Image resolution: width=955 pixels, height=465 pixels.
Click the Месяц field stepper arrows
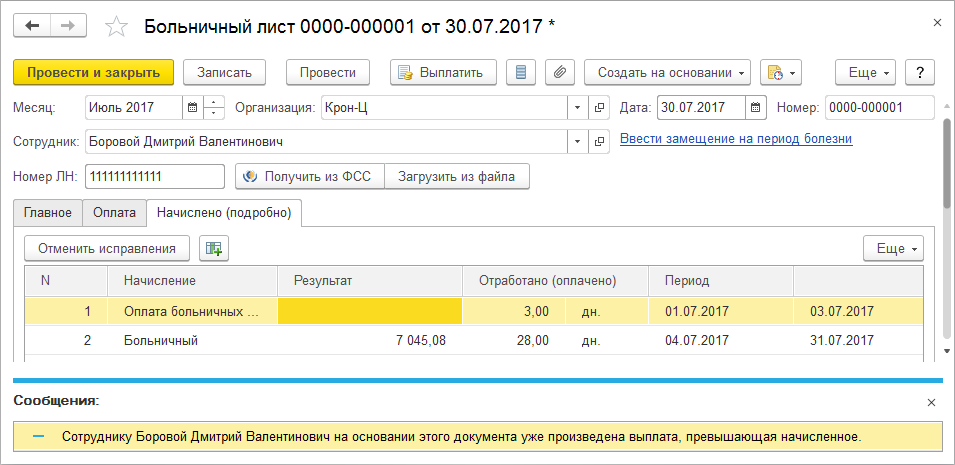coord(214,107)
